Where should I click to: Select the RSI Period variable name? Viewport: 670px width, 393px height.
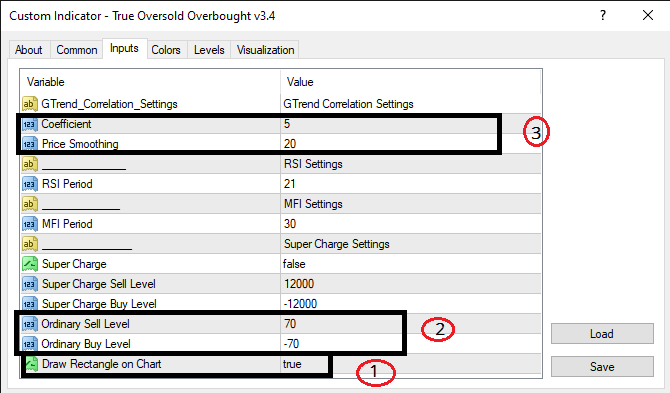67,184
